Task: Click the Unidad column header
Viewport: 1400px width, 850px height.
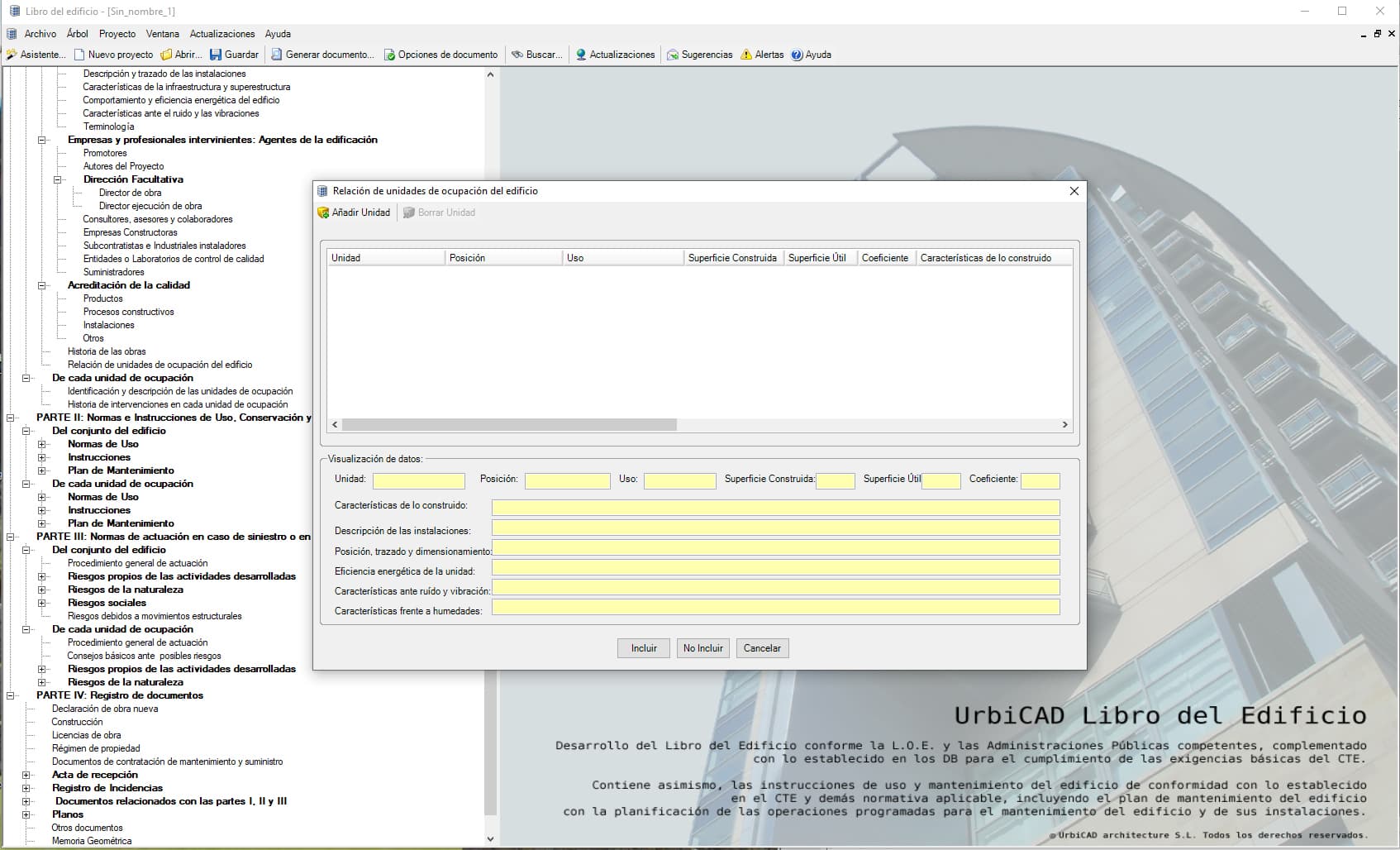Action: 386,258
